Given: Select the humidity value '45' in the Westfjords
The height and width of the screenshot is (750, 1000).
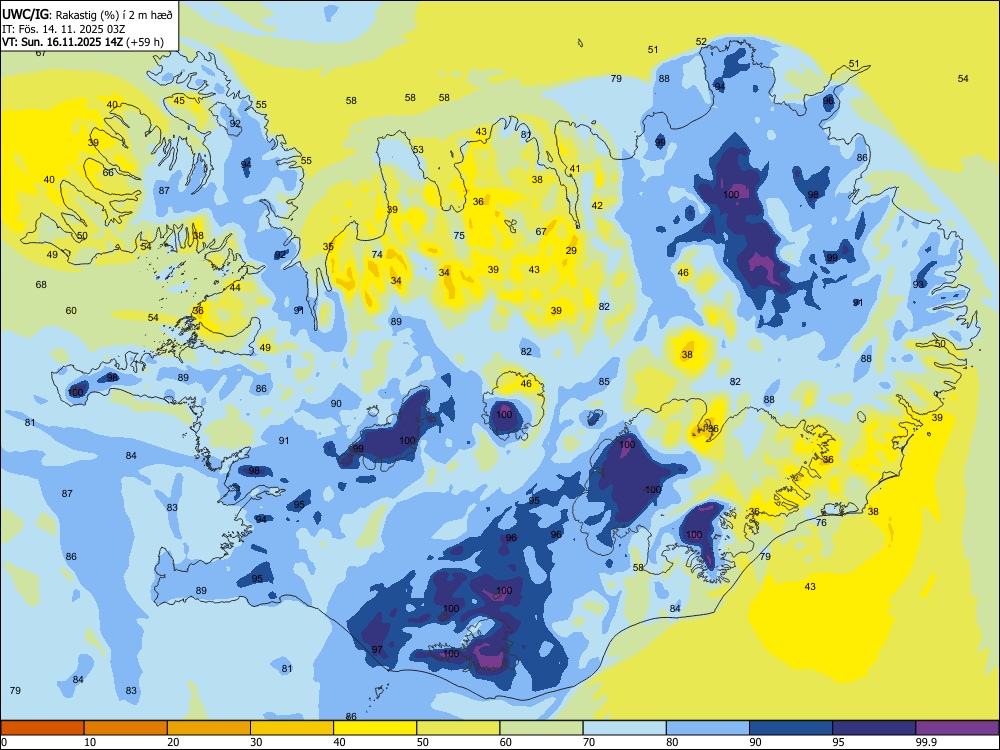Looking at the screenshot, I should click(x=179, y=101).
